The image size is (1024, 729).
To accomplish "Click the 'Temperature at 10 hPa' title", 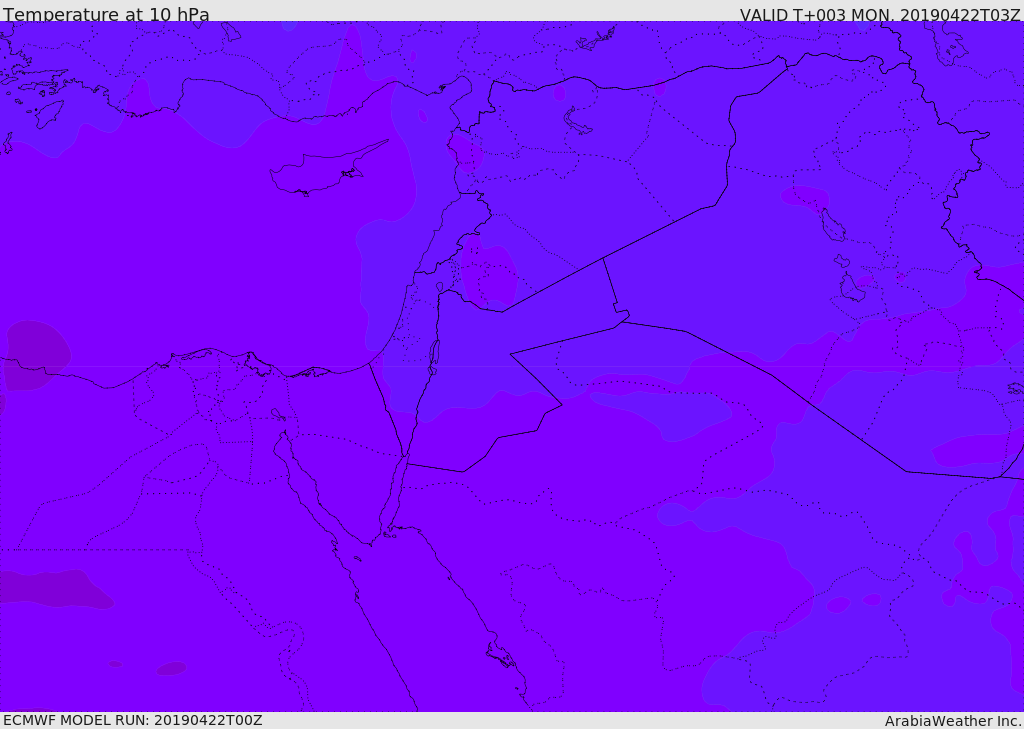I will [106, 14].
